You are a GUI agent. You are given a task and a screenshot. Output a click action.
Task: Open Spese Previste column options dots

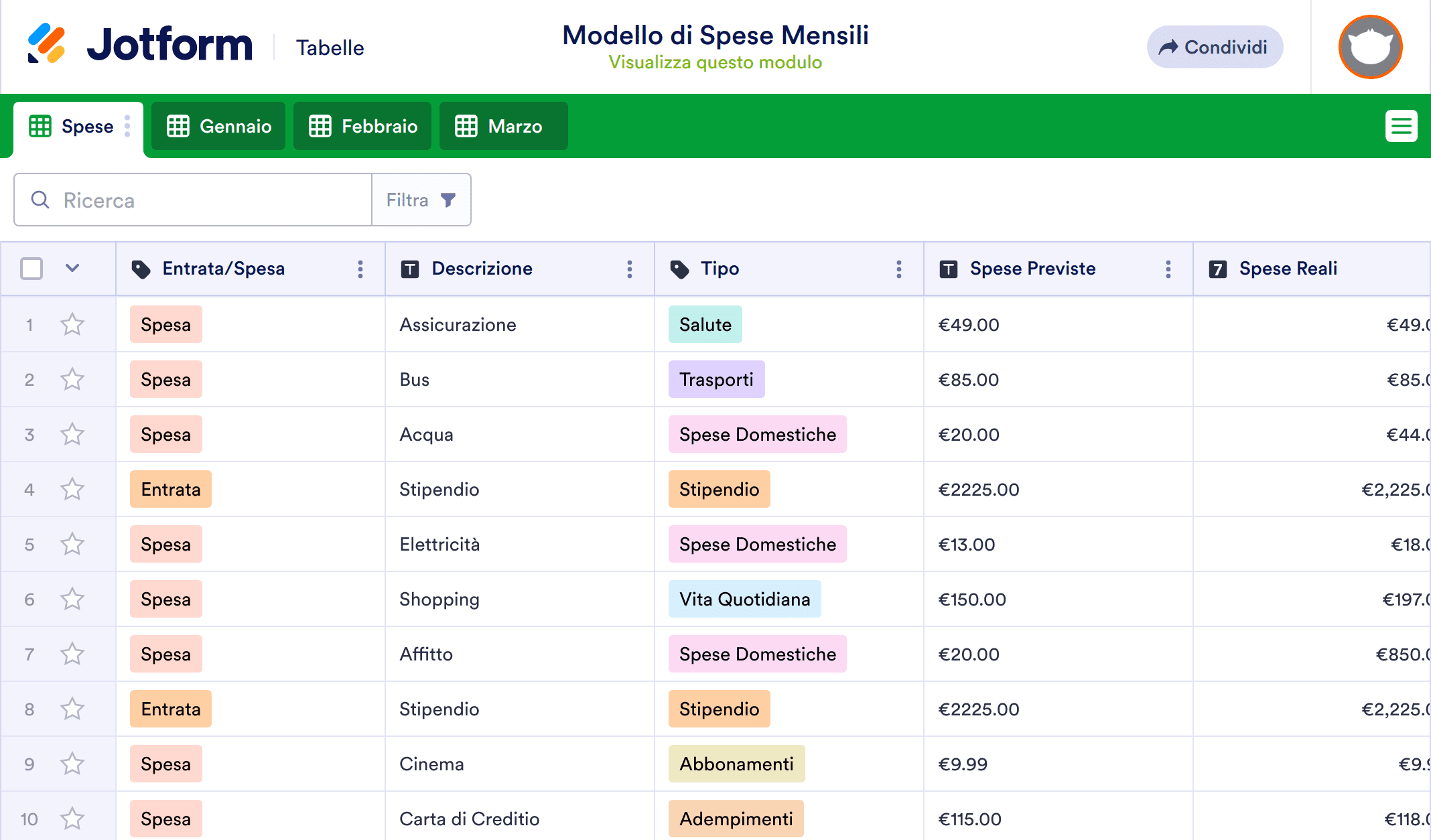[1168, 269]
